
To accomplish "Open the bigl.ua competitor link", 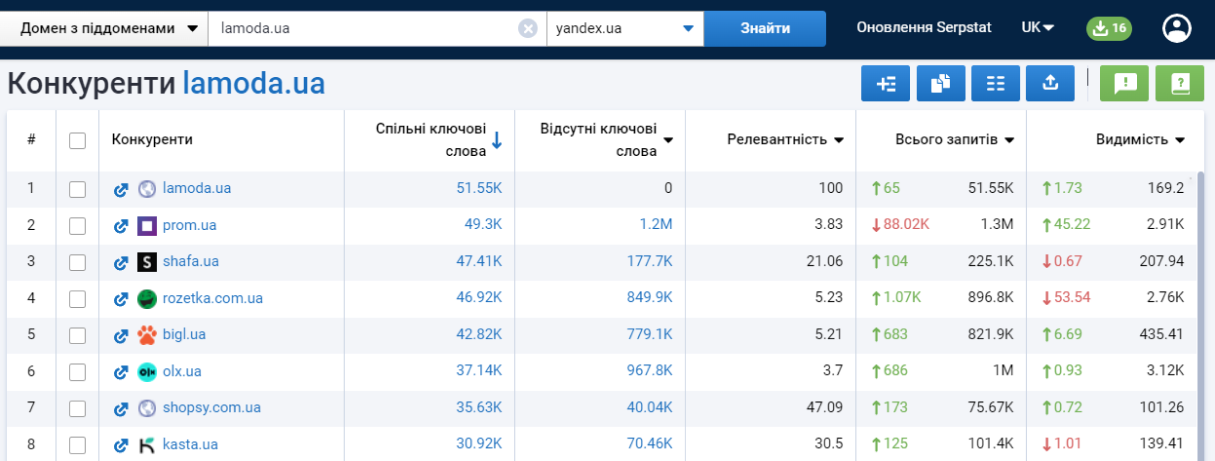I will pos(184,335).
